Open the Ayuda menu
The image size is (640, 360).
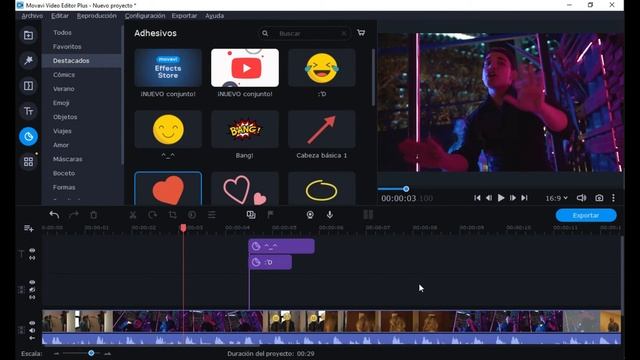coord(214,16)
